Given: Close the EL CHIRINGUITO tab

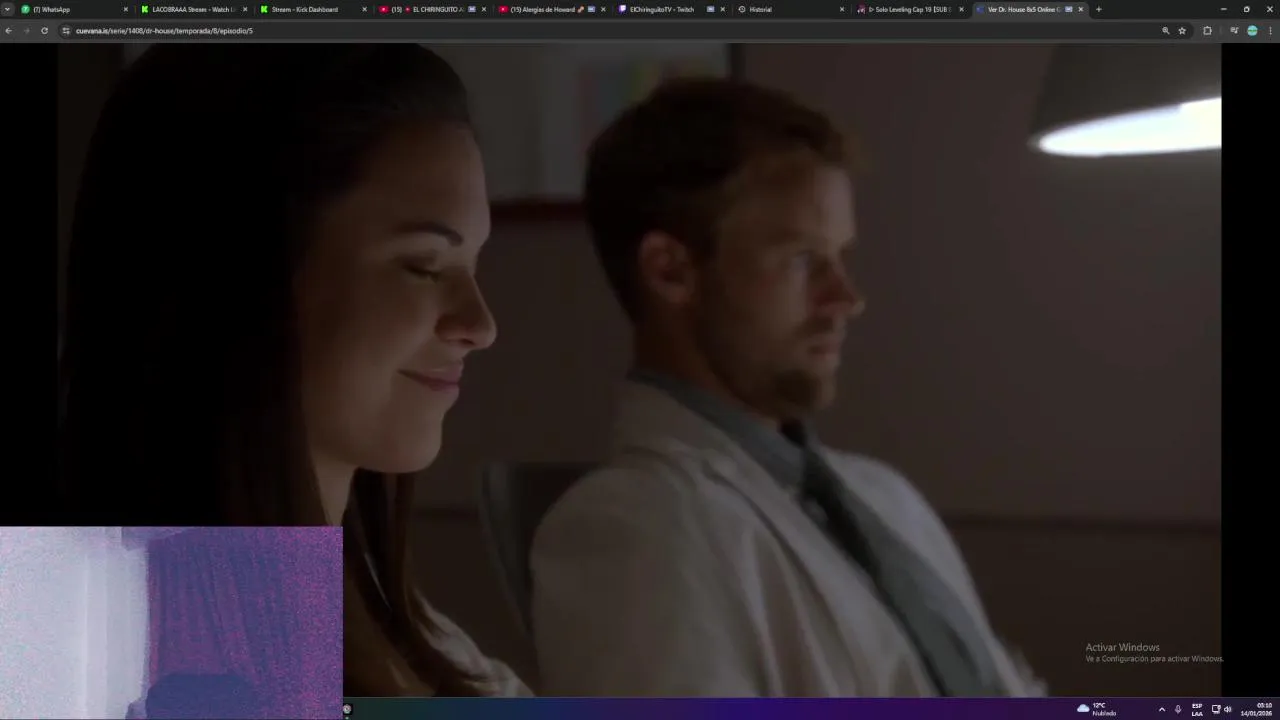Looking at the screenshot, I should click(x=484, y=9).
